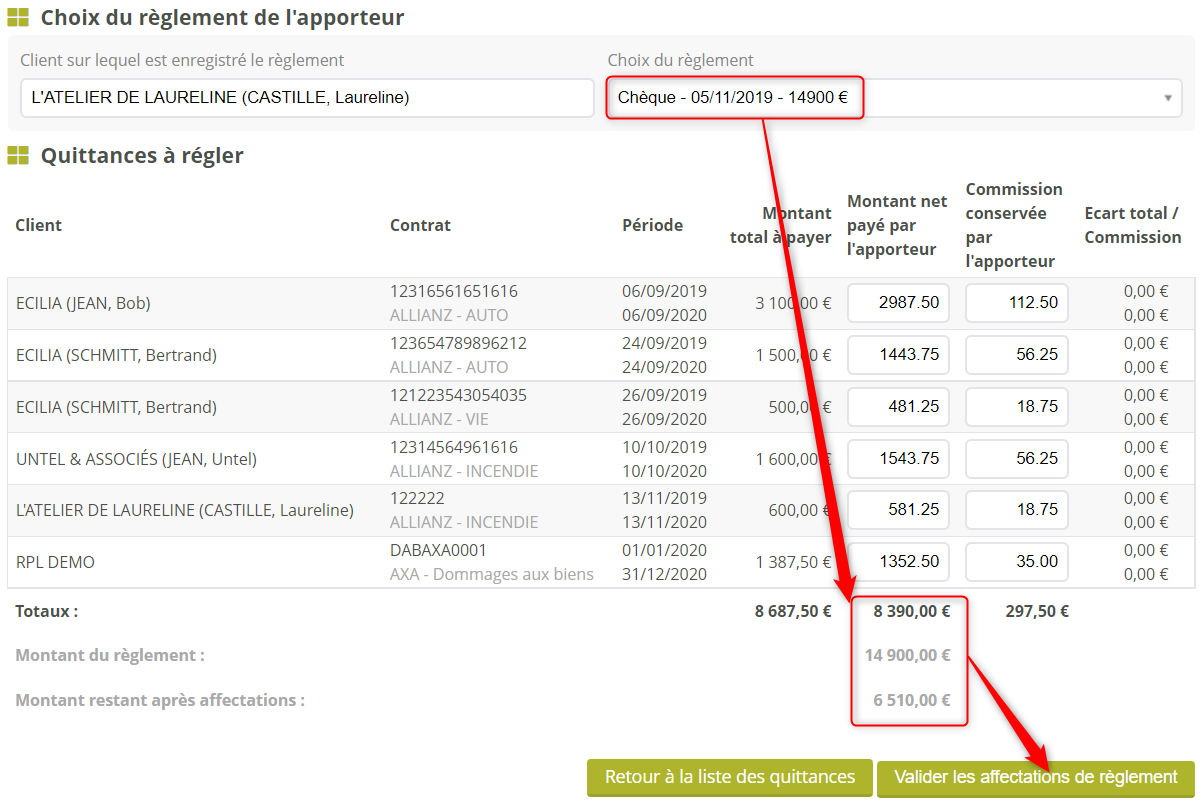Click net amount field showing 1443.75
This screenshot has width=1201, height=807.
[898, 355]
